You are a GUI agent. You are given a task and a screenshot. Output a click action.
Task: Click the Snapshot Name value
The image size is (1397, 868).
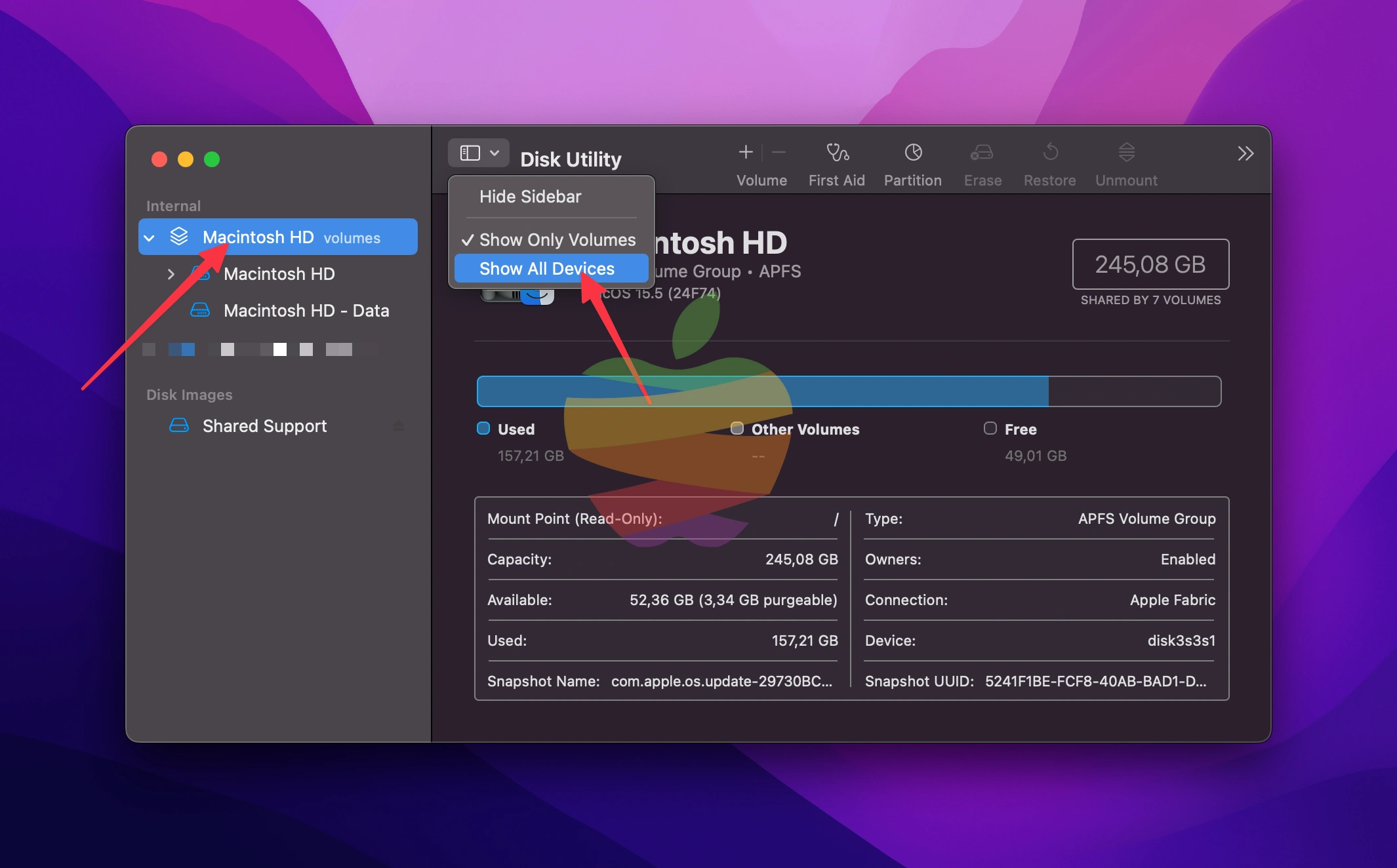coord(721,682)
